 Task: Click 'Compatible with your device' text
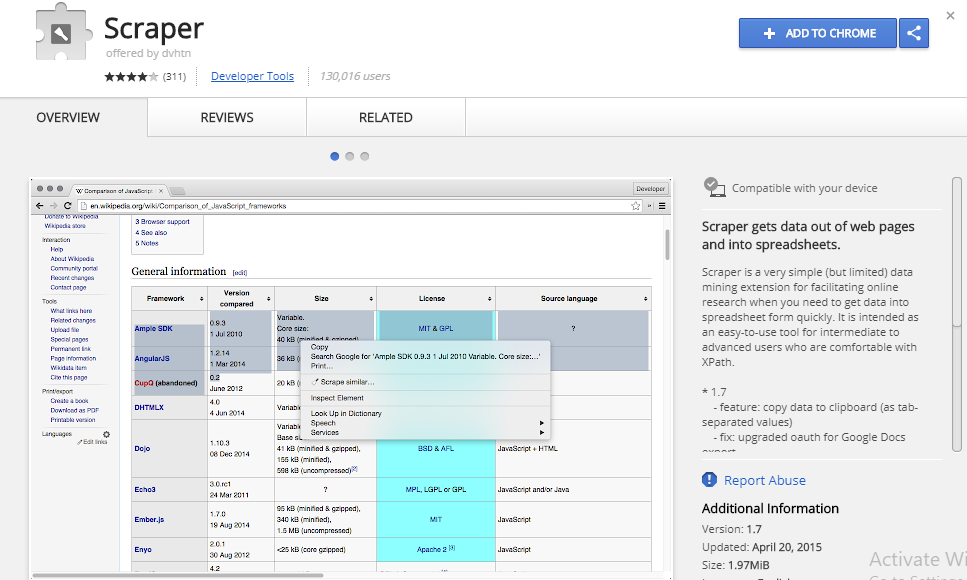[804, 188]
